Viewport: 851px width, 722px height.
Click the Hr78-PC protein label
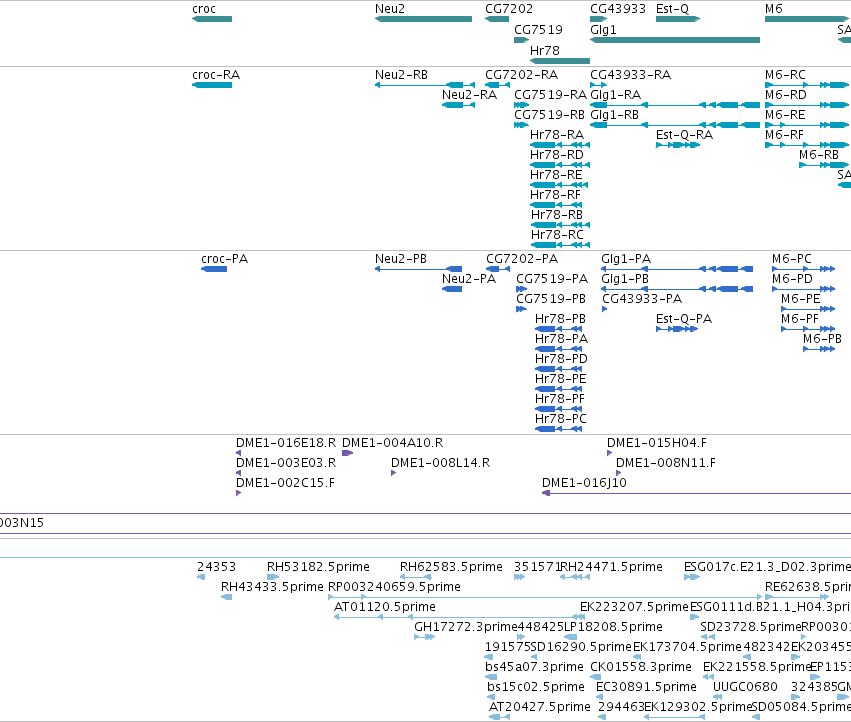(561, 419)
